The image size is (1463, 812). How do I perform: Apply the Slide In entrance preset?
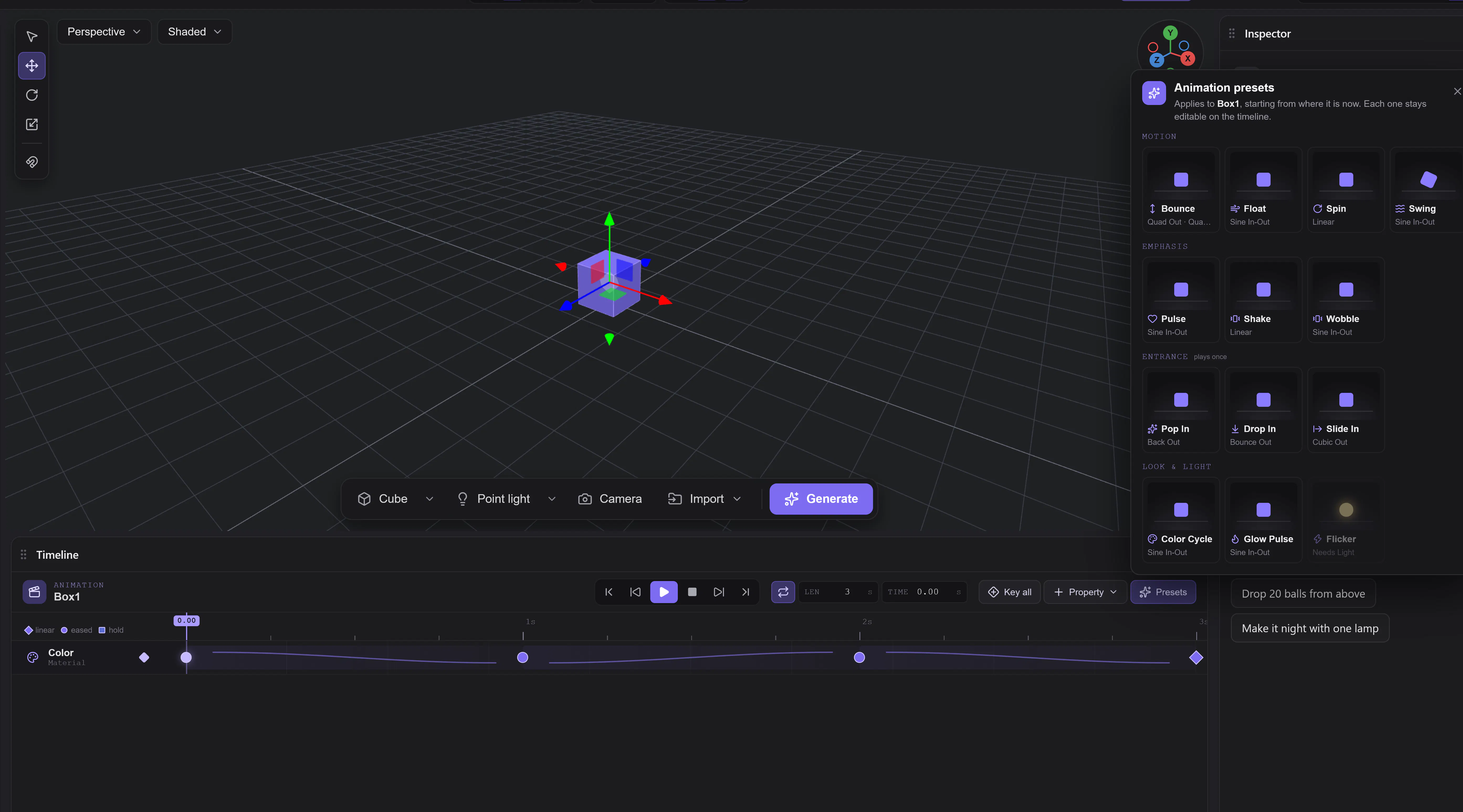1345,410
